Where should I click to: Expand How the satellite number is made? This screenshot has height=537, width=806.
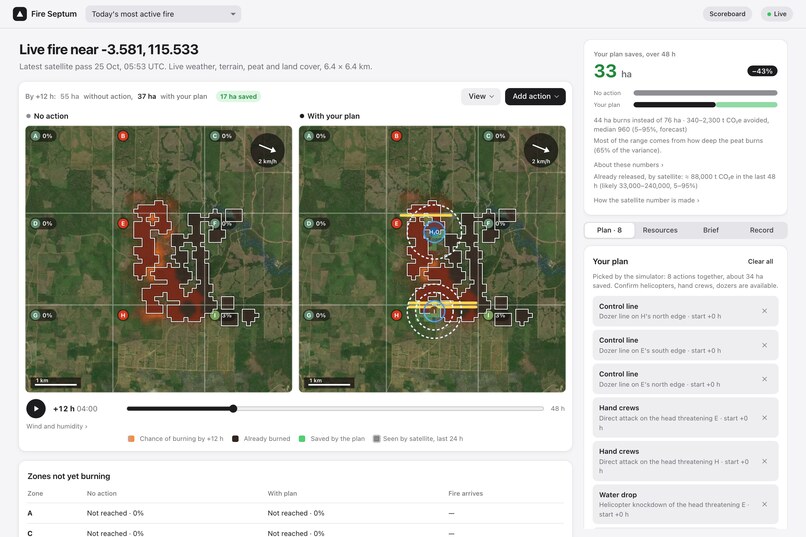(646, 200)
